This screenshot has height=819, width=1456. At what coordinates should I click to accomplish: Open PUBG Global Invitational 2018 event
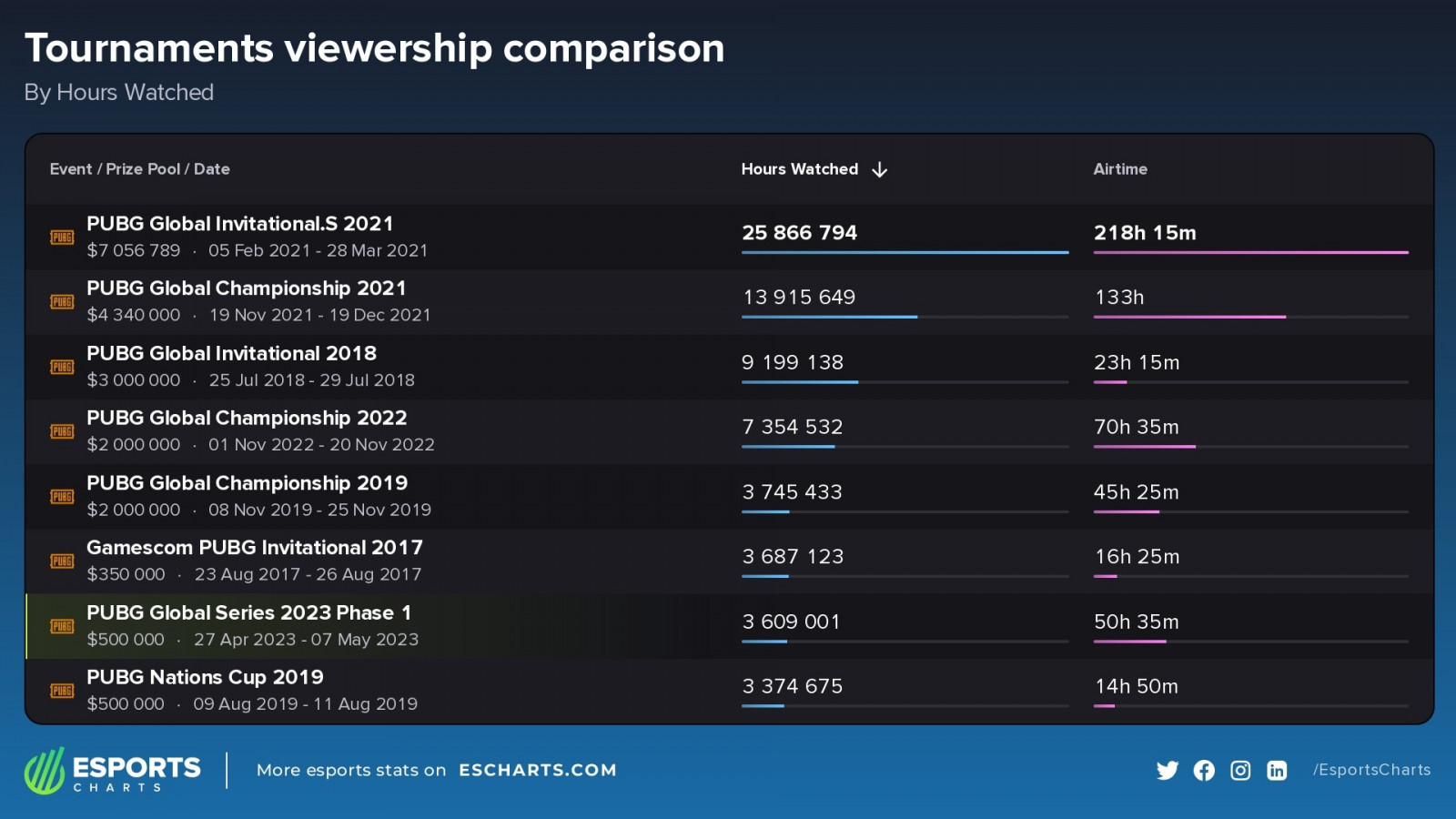232,353
